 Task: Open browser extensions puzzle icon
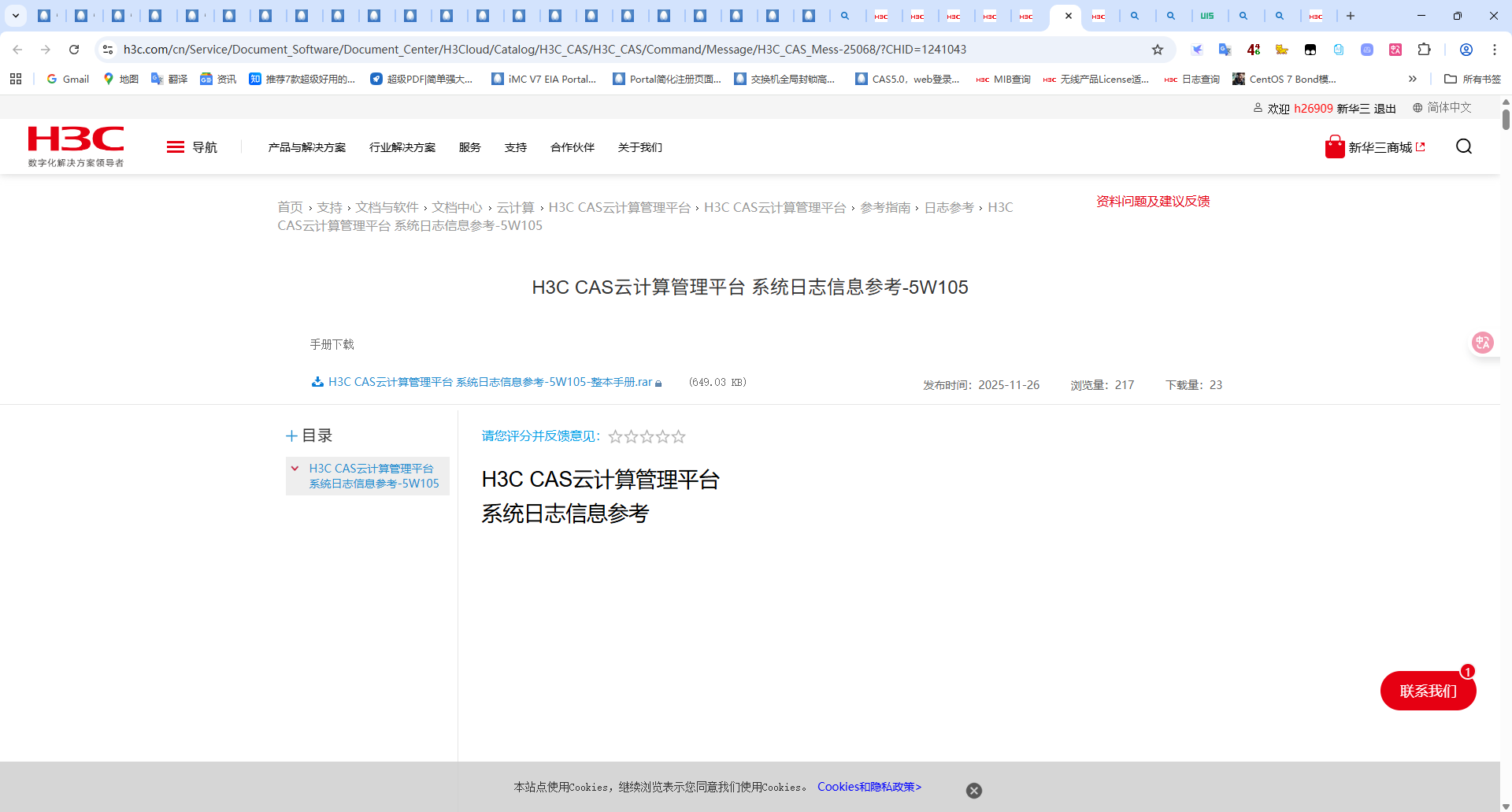[x=1424, y=50]
